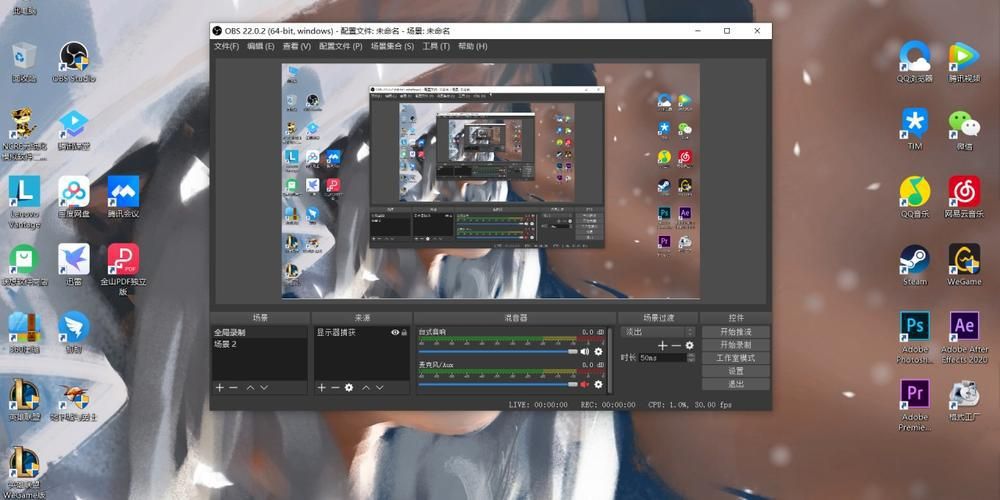Open the 场景集合(S) menu
1000x500 pixels.
point(392,47)
